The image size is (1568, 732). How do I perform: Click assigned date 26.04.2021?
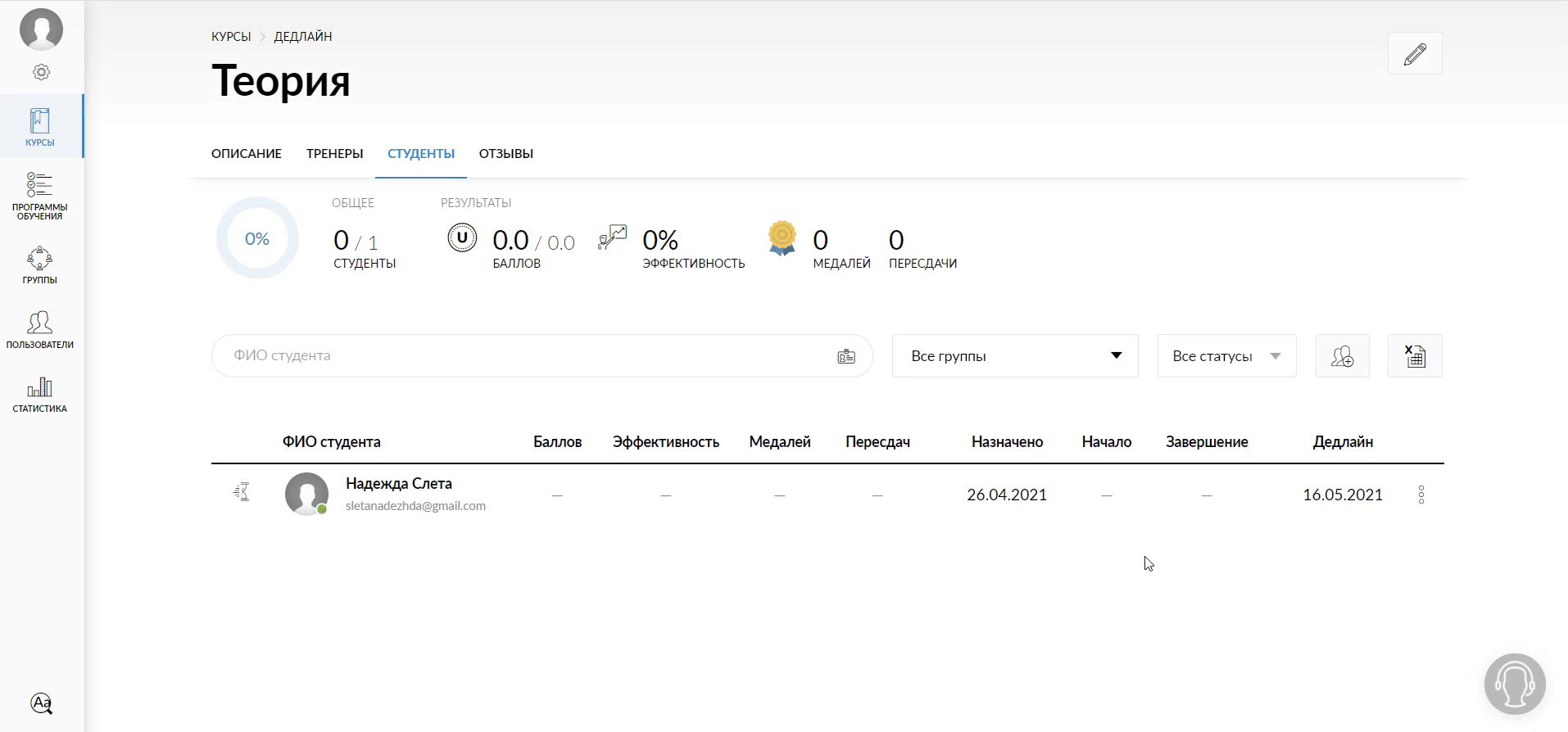(1007, 495)
